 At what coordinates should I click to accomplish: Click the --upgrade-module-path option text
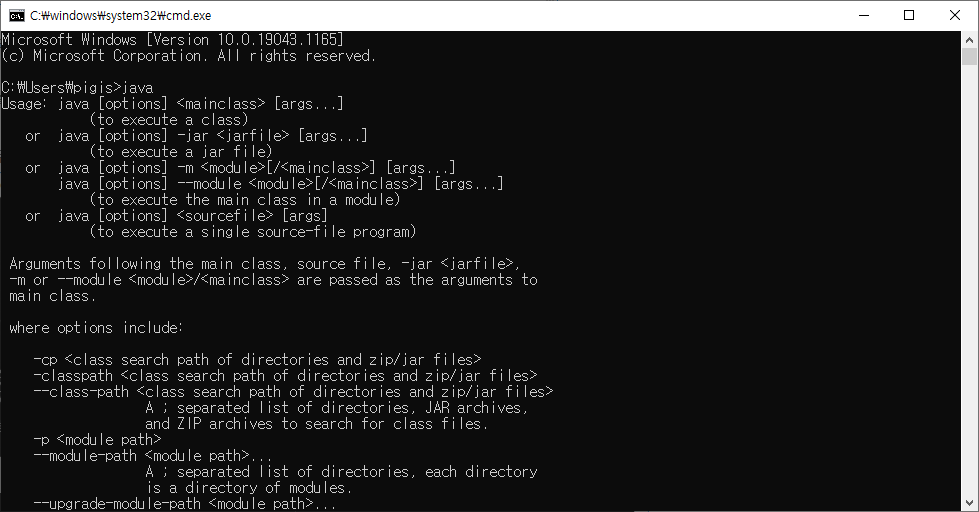117,504
